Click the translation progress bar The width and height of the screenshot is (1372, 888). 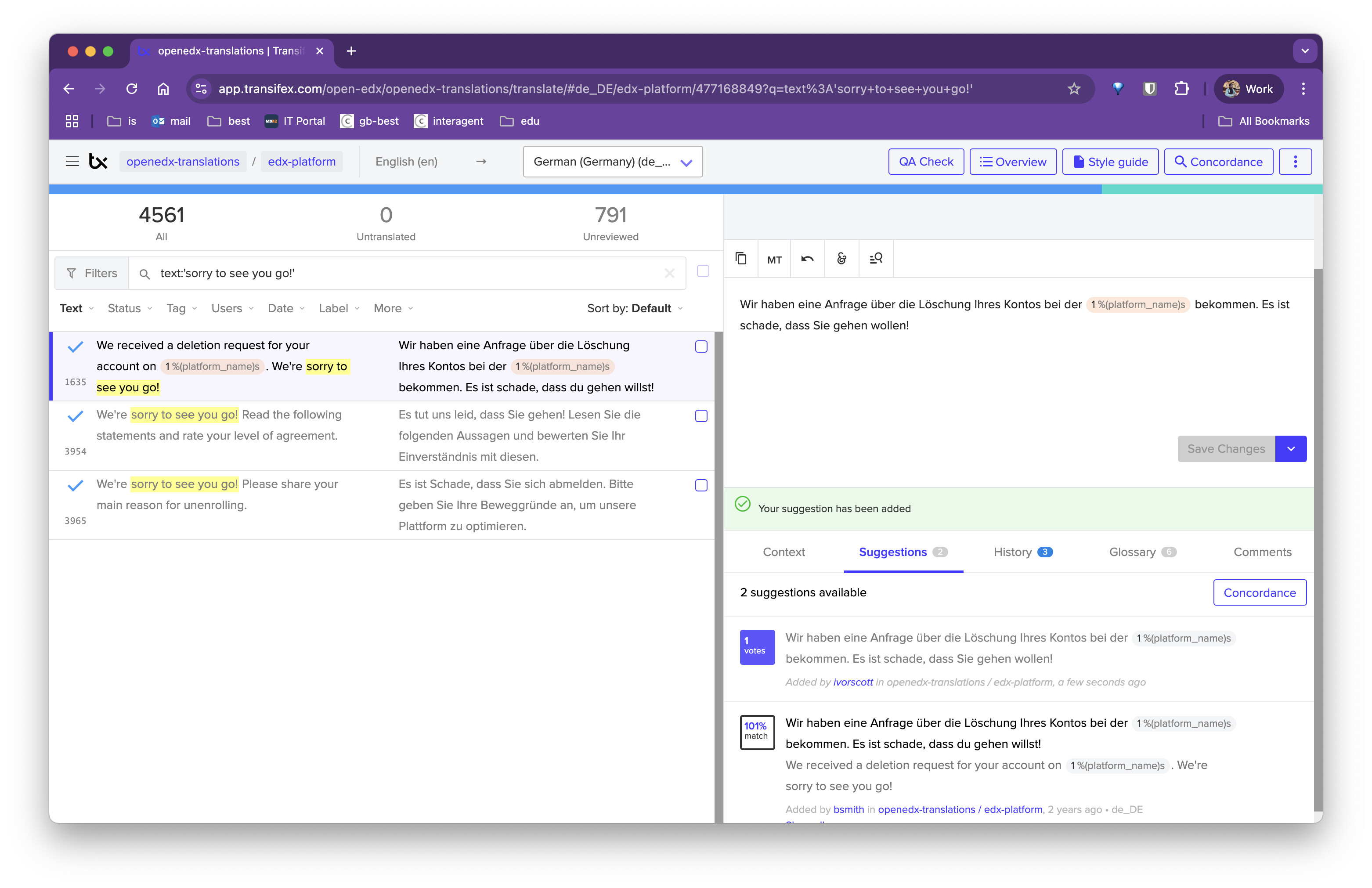pyautogui.click(x=686, y=189)
